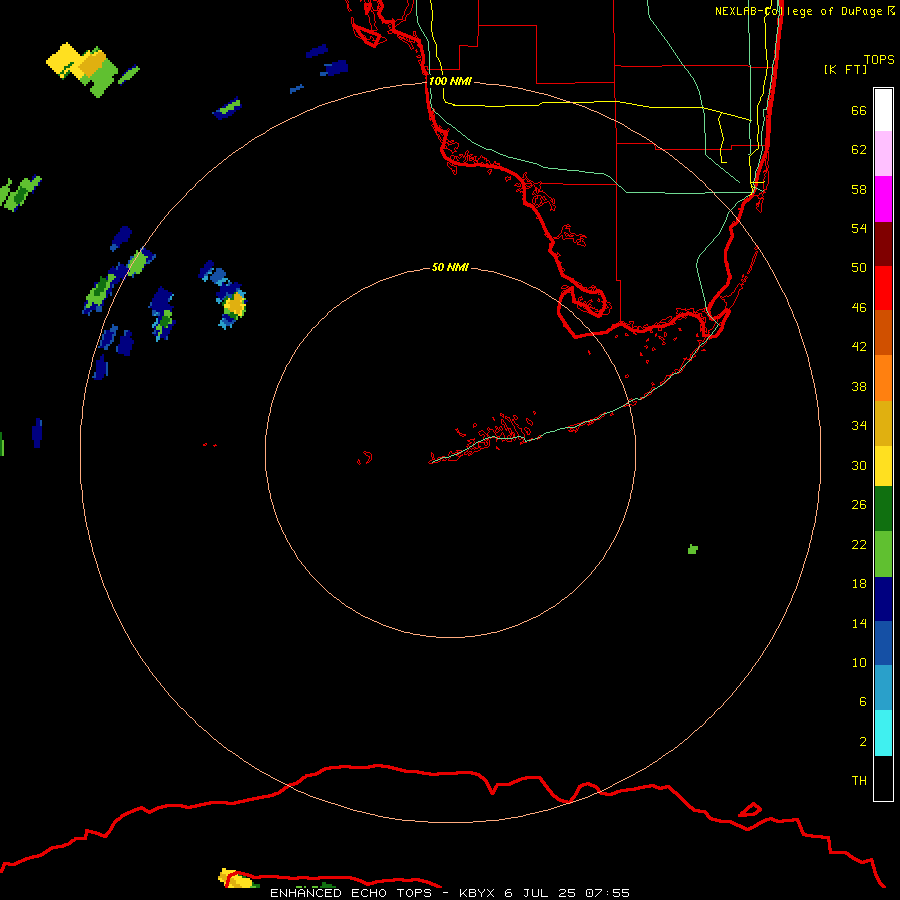
Task: Click the light pink 62 K FT swatch
Action: (x=883, y=153)
